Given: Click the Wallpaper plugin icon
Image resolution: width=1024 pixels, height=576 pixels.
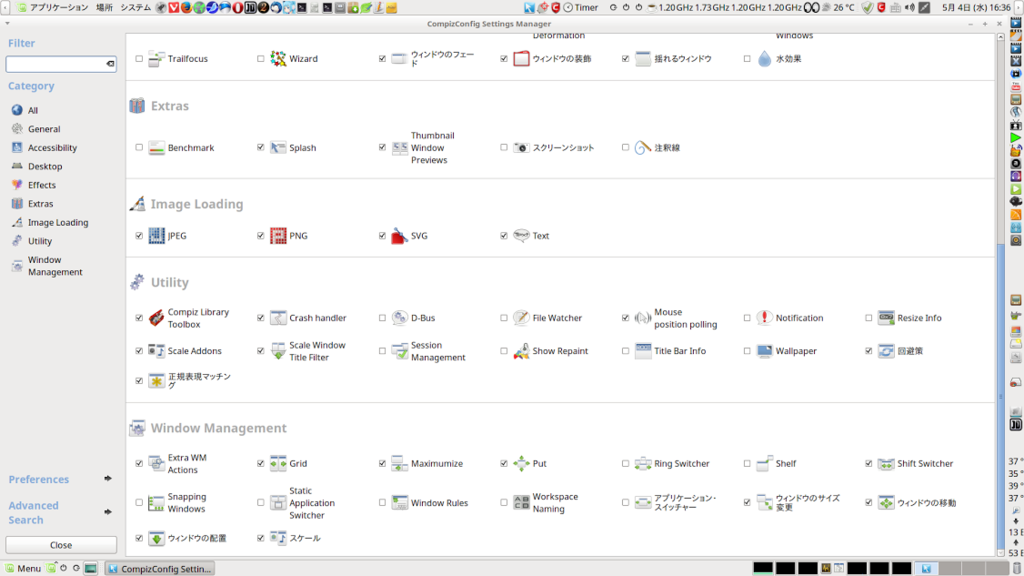Looking at the screenshot, I should point(764,351).
